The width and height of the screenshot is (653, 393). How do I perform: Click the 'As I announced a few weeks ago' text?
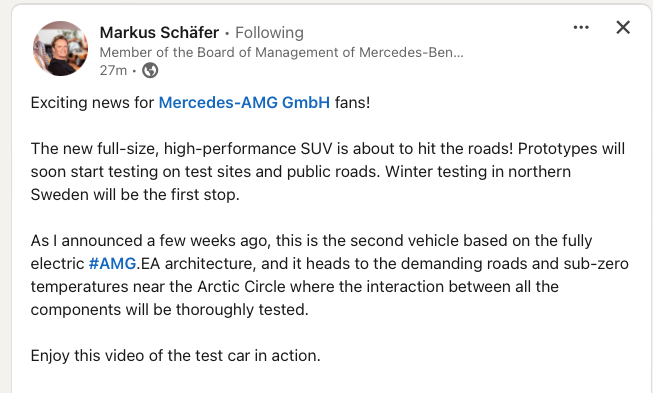point(151,241)
